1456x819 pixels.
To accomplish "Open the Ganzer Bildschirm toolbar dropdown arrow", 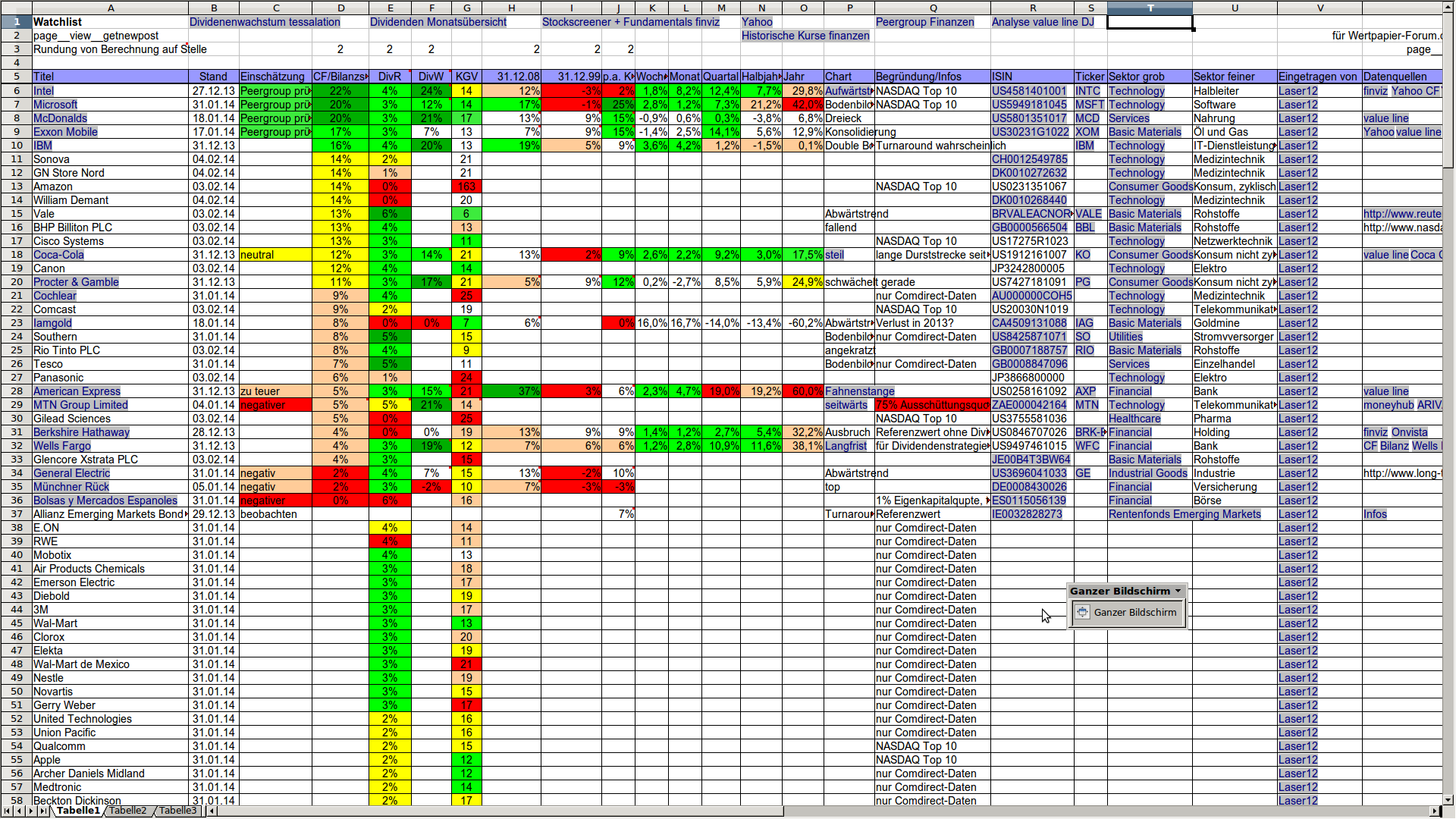I will (1178, 591).
